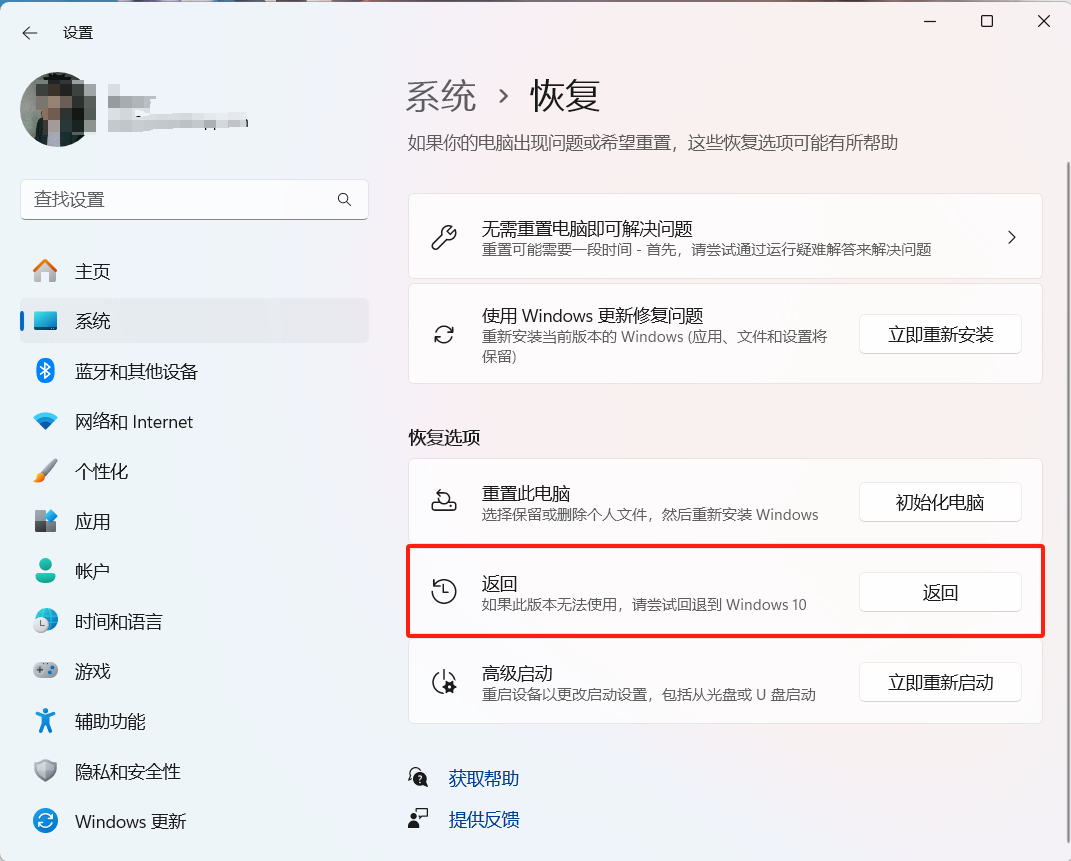The height and width of the screenshot is (861, 1071).
Task: Click the 高级启动 power gear icon
Action: click(444, 682)
